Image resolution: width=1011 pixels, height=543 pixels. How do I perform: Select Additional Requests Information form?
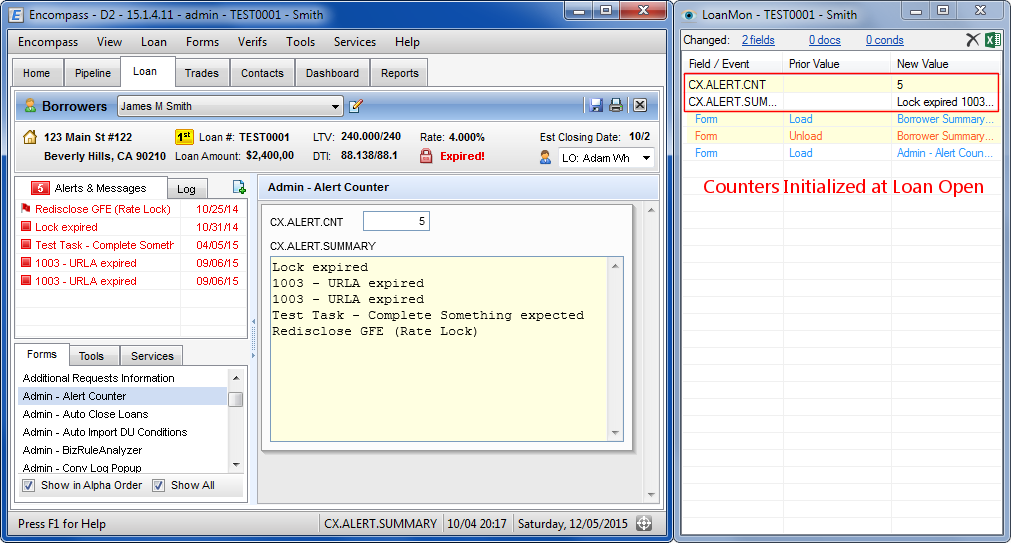click(x=99, y=378)
